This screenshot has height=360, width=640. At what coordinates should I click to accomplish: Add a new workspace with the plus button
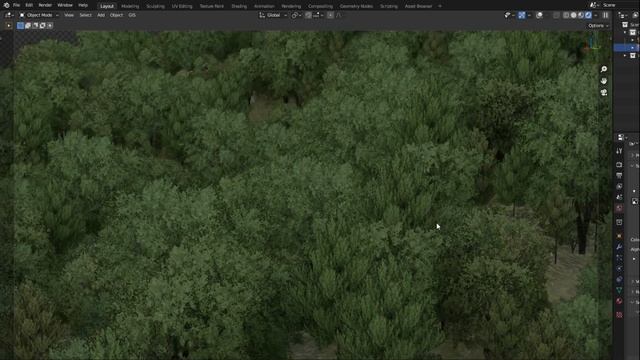click(440, 6)
